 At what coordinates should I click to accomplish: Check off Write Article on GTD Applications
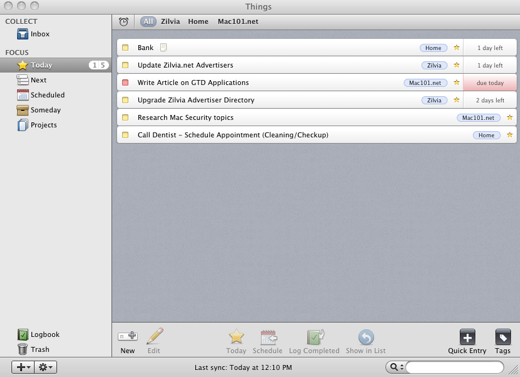pos(125,82)
